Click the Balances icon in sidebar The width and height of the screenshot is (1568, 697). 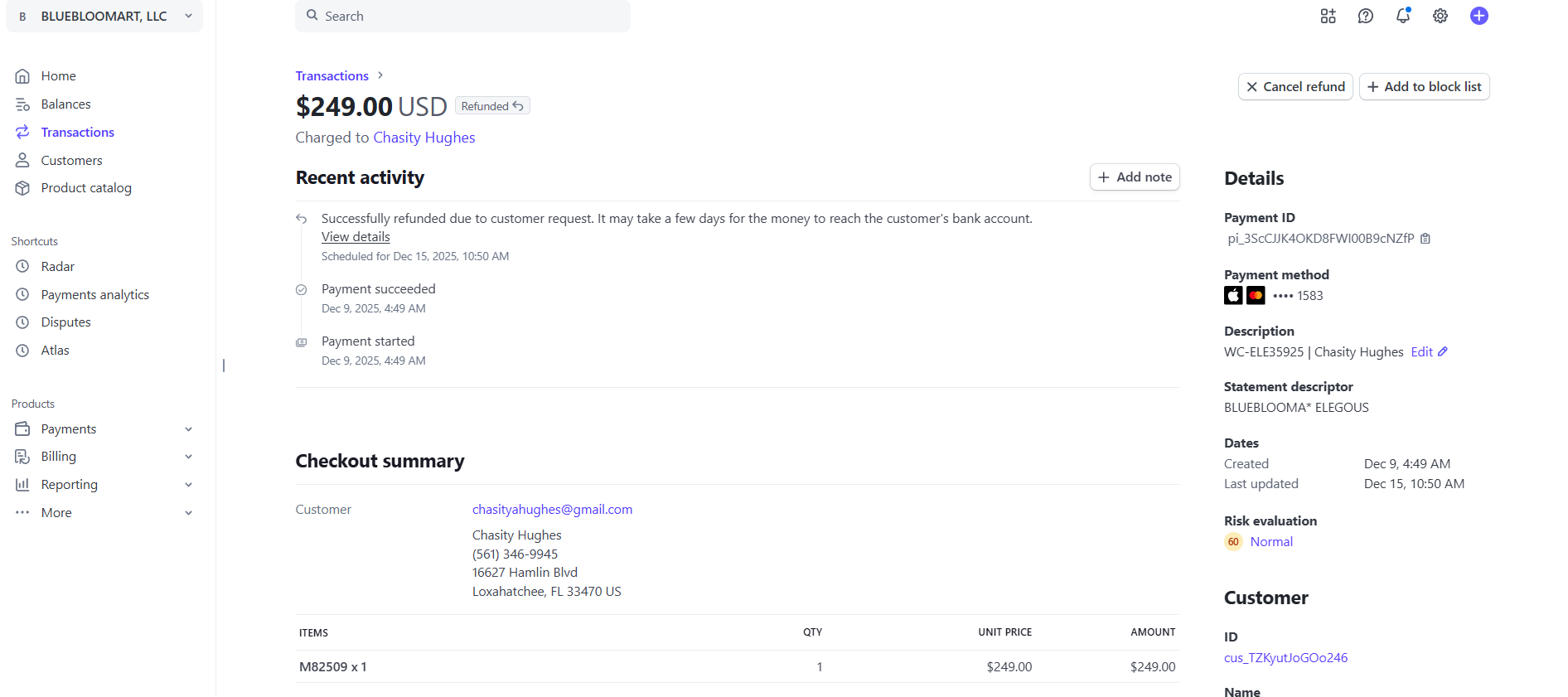pyautogui.click(x=22, y=104)
